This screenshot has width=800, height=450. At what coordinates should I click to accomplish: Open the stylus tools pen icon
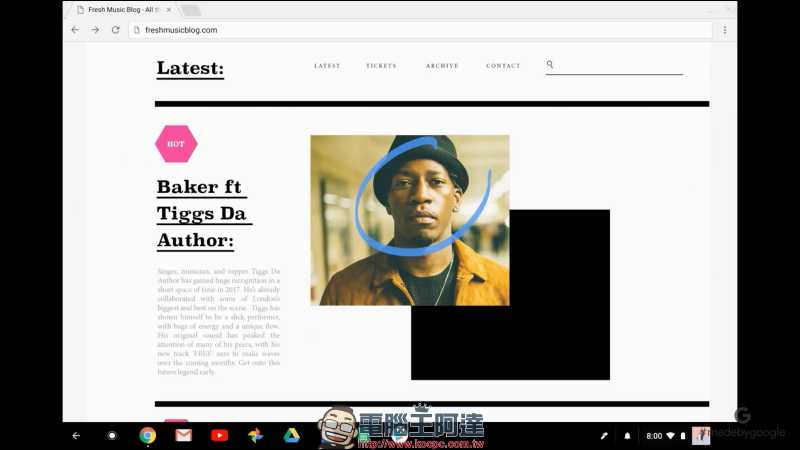(604, 436)
